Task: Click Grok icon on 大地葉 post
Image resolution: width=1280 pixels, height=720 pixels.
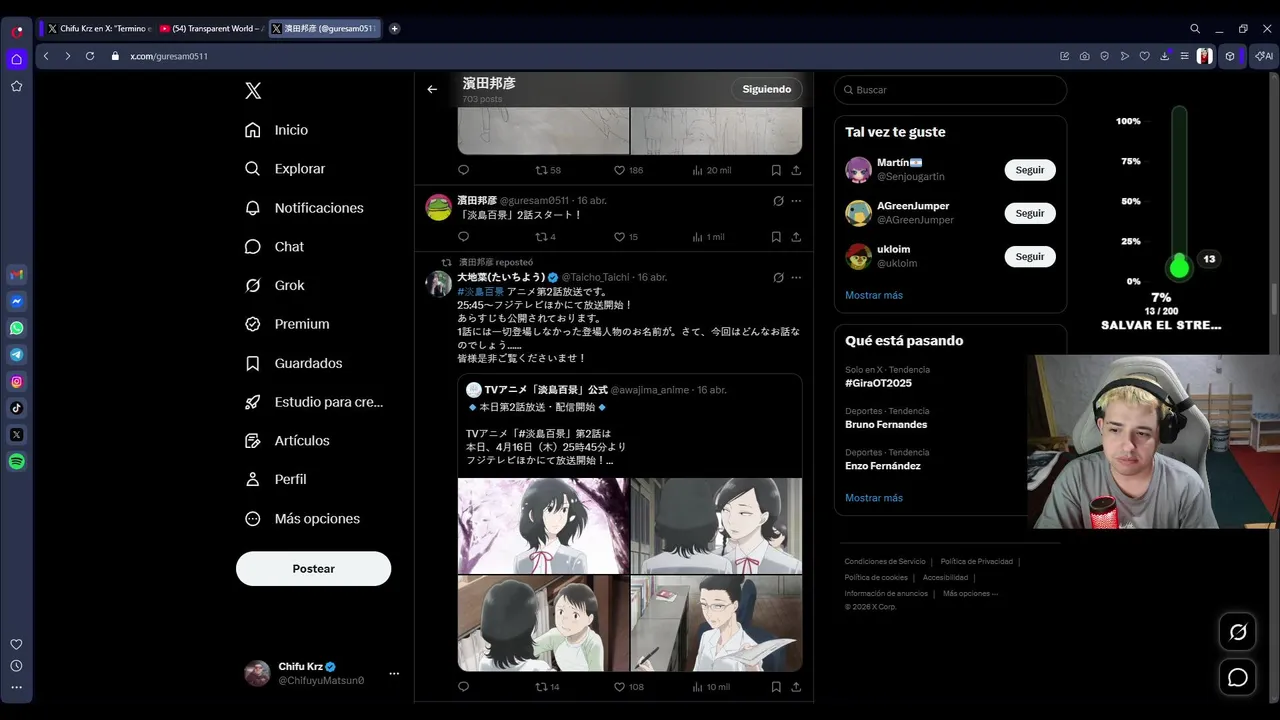Action: [x=778, y=277]
